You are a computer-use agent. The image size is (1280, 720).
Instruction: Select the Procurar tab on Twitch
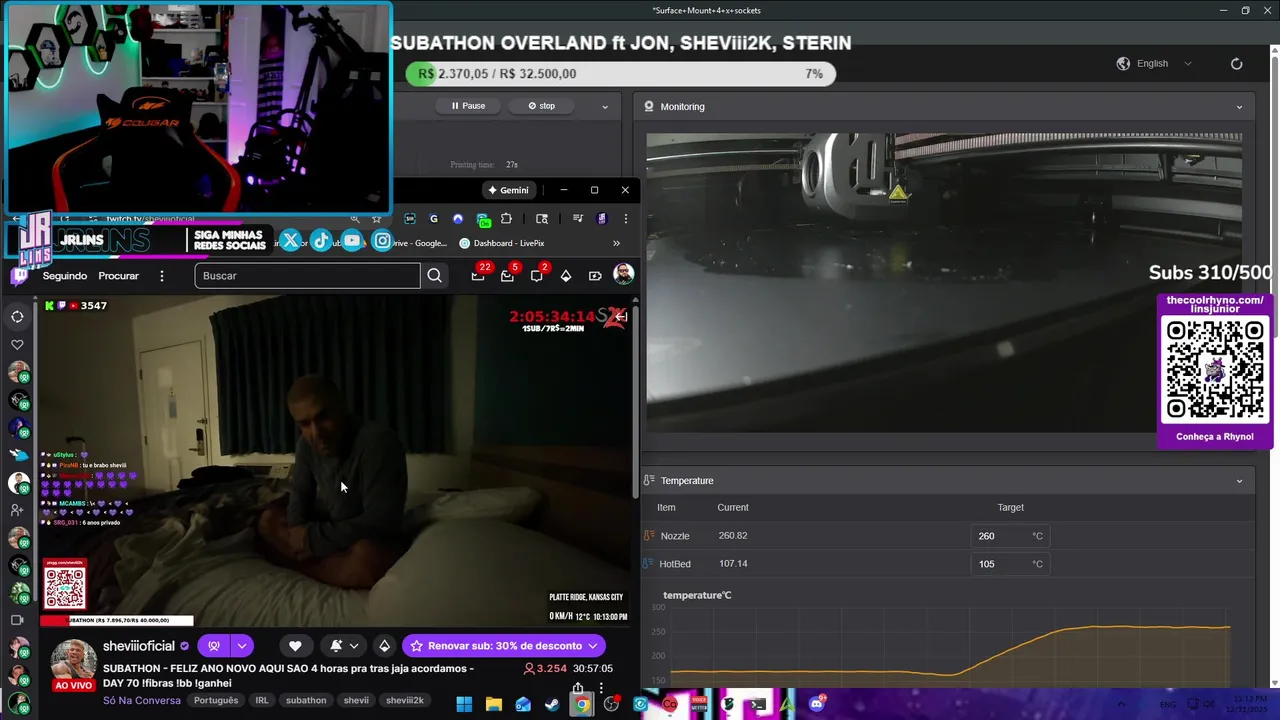(x=118, y=276)
